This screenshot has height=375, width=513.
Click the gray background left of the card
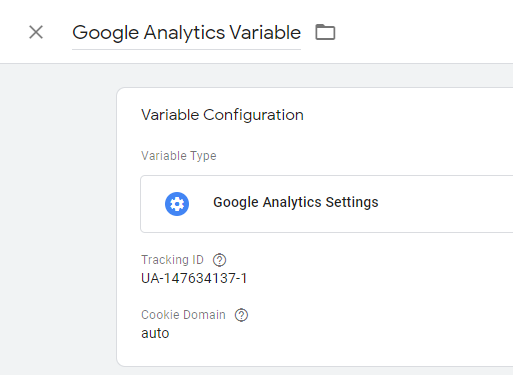coord(58,217)
